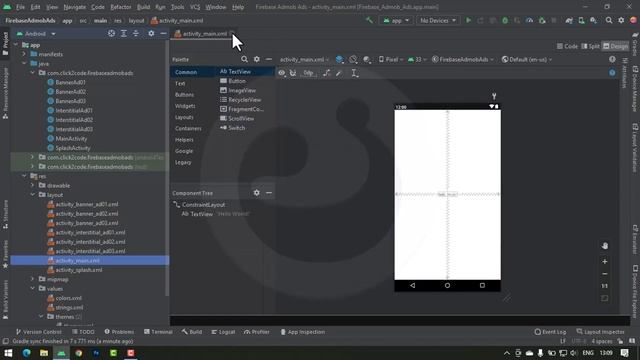Expand the drawable folder
This screenshot has height=360, width=640.
point(33,185)
